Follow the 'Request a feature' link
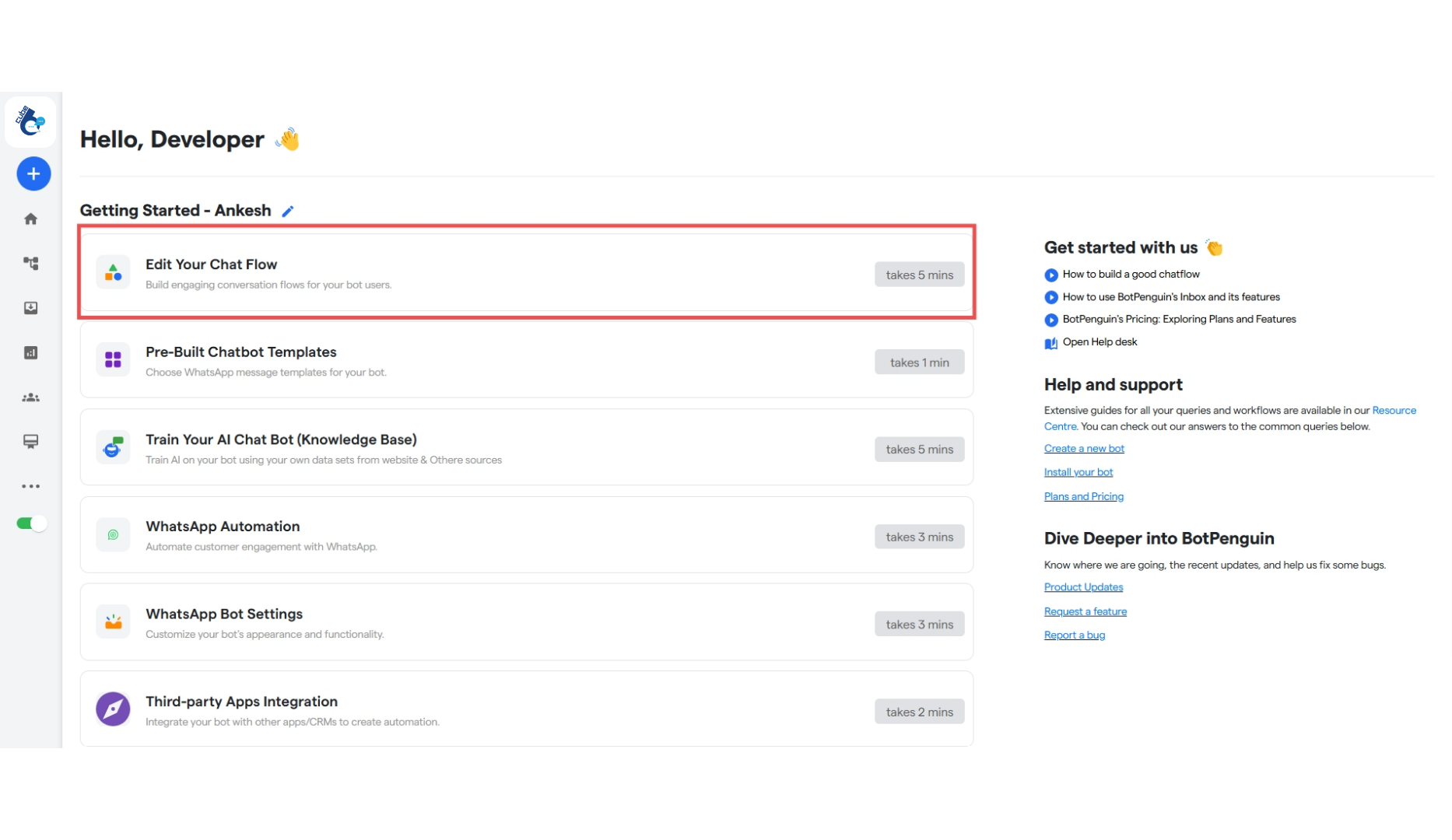The height and width of the screenshot is (840, 1452). (x=1085, y=611)
